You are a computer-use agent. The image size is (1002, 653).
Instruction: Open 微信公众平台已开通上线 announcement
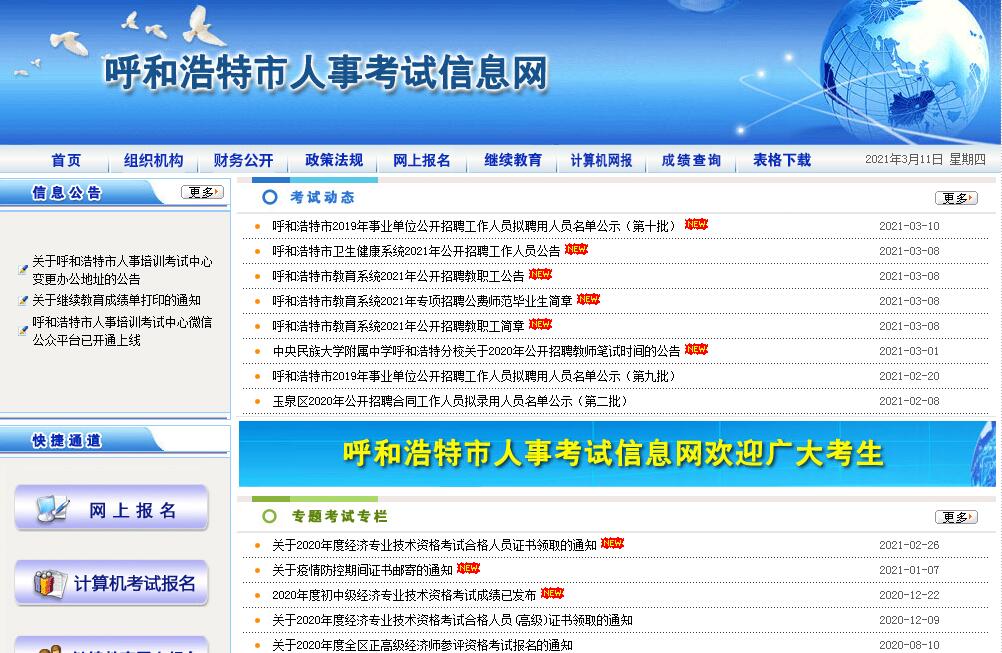click(x=122, y=331)
